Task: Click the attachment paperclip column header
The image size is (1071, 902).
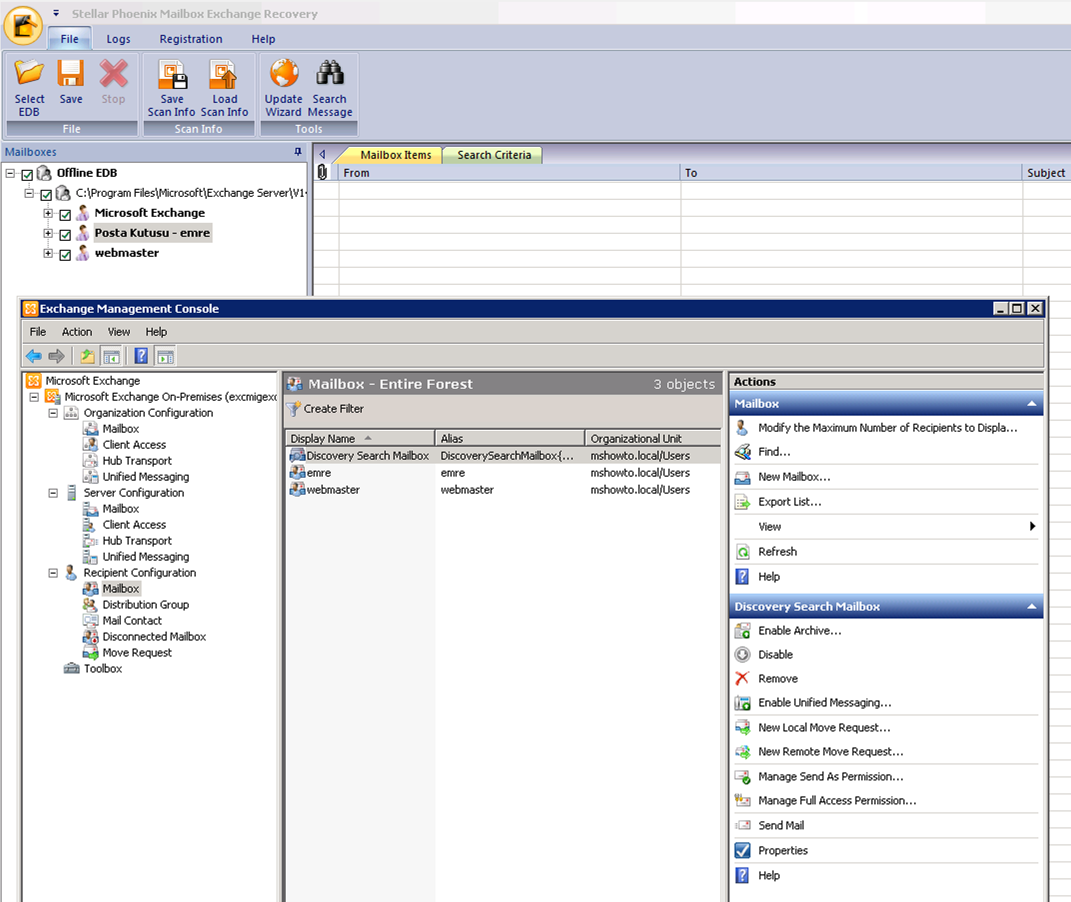Action: [x=322, y=172]
